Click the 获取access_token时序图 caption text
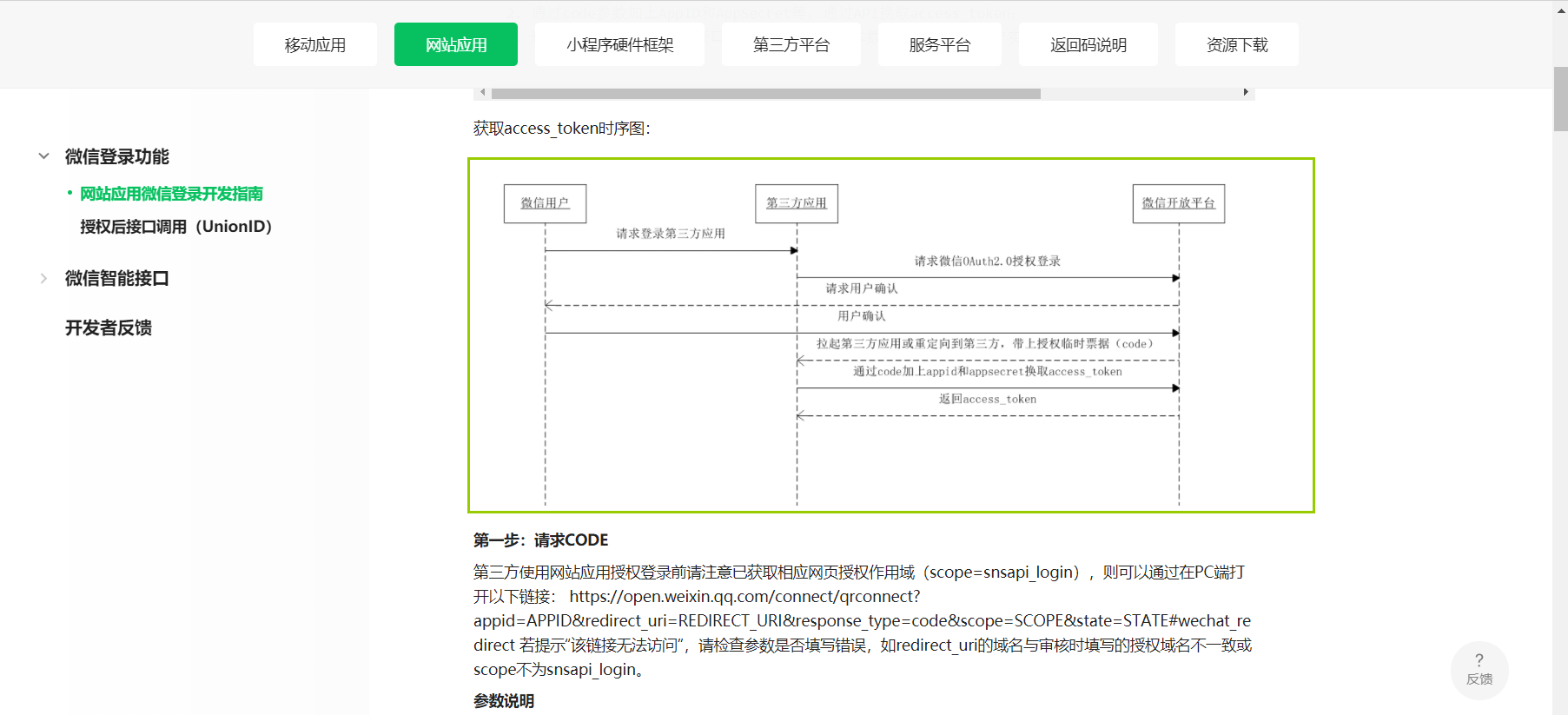 [562, 129]
